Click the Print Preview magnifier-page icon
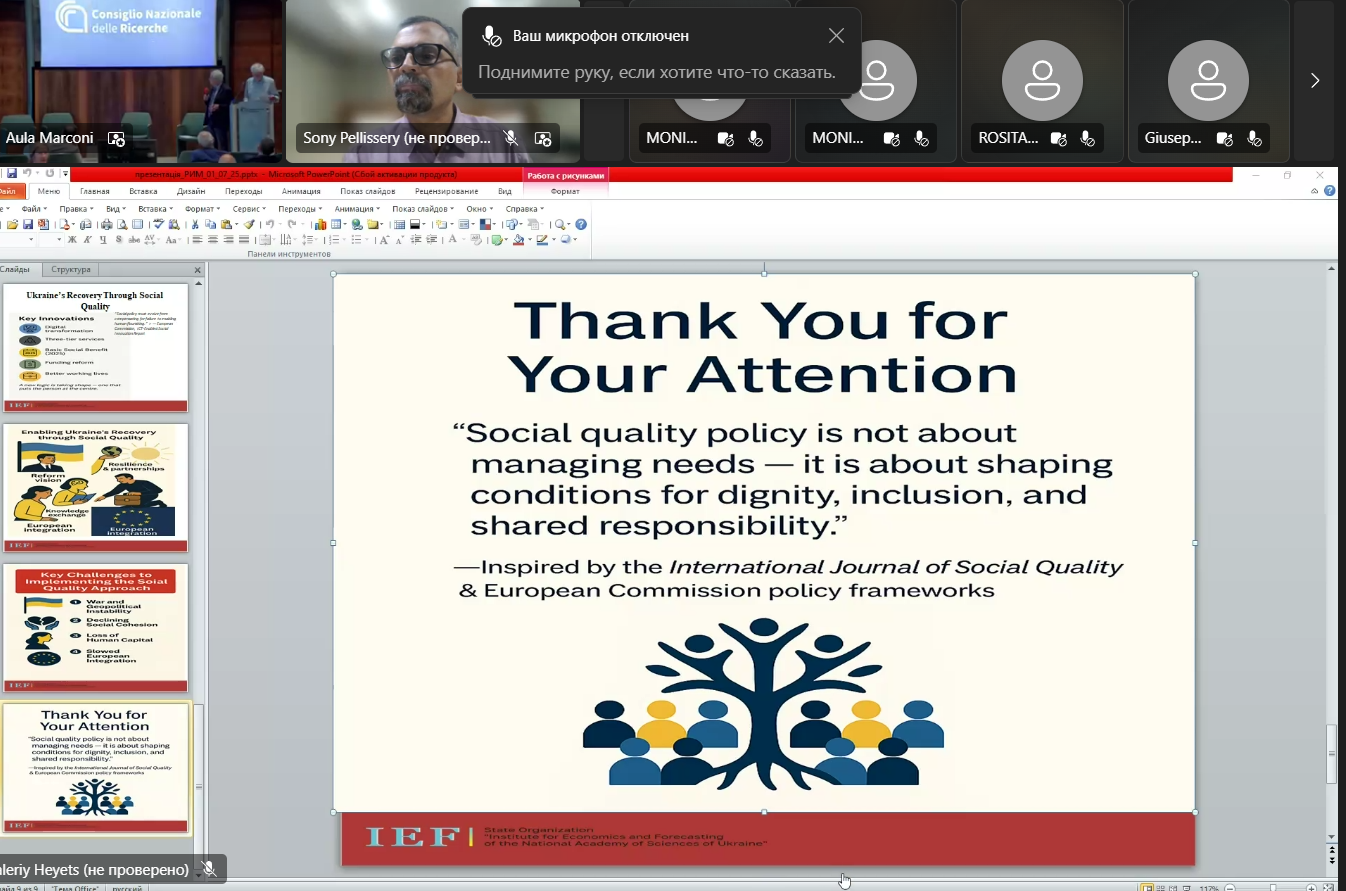This screenshot has width=1346, height=891. [x=122, y=224]
